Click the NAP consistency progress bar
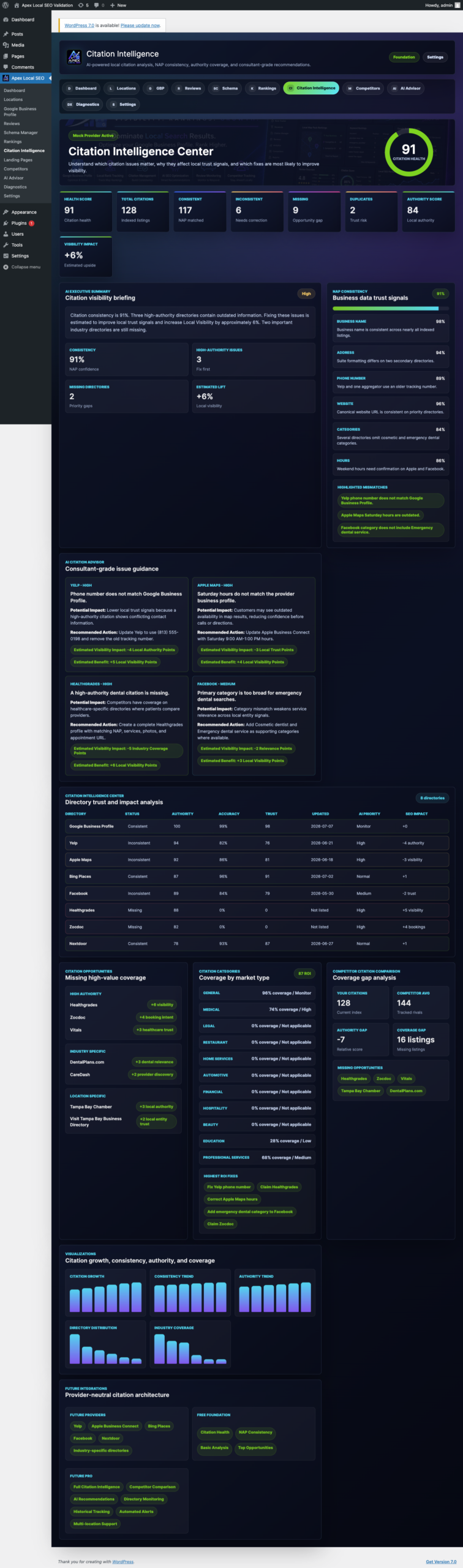Image resolution: width=463 pixels, height=1568 pixels. [390, 308]
